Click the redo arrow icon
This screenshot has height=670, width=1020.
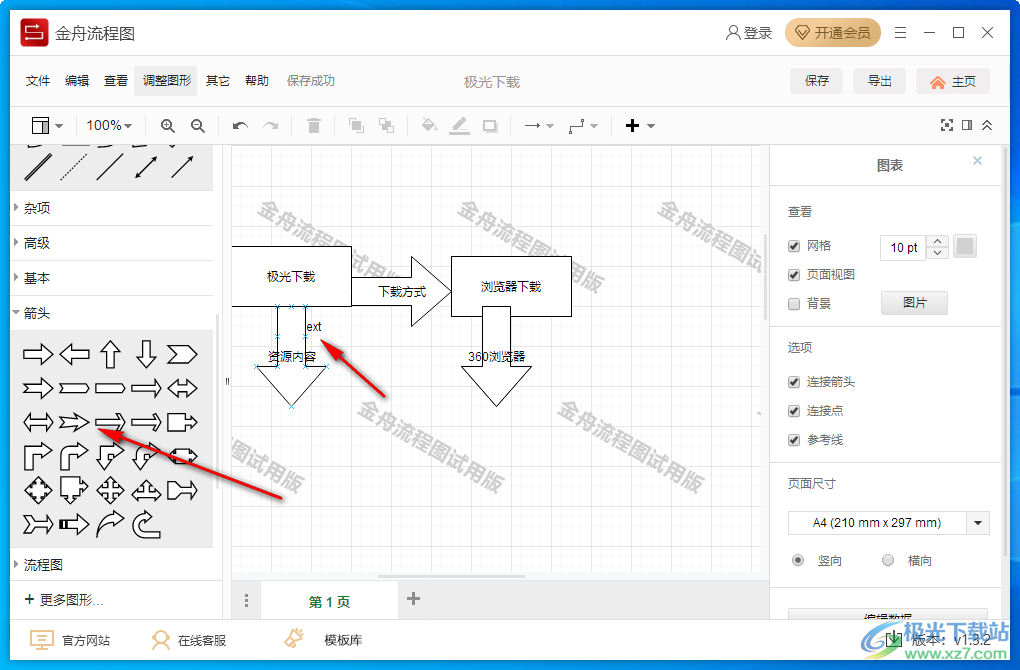271,126
